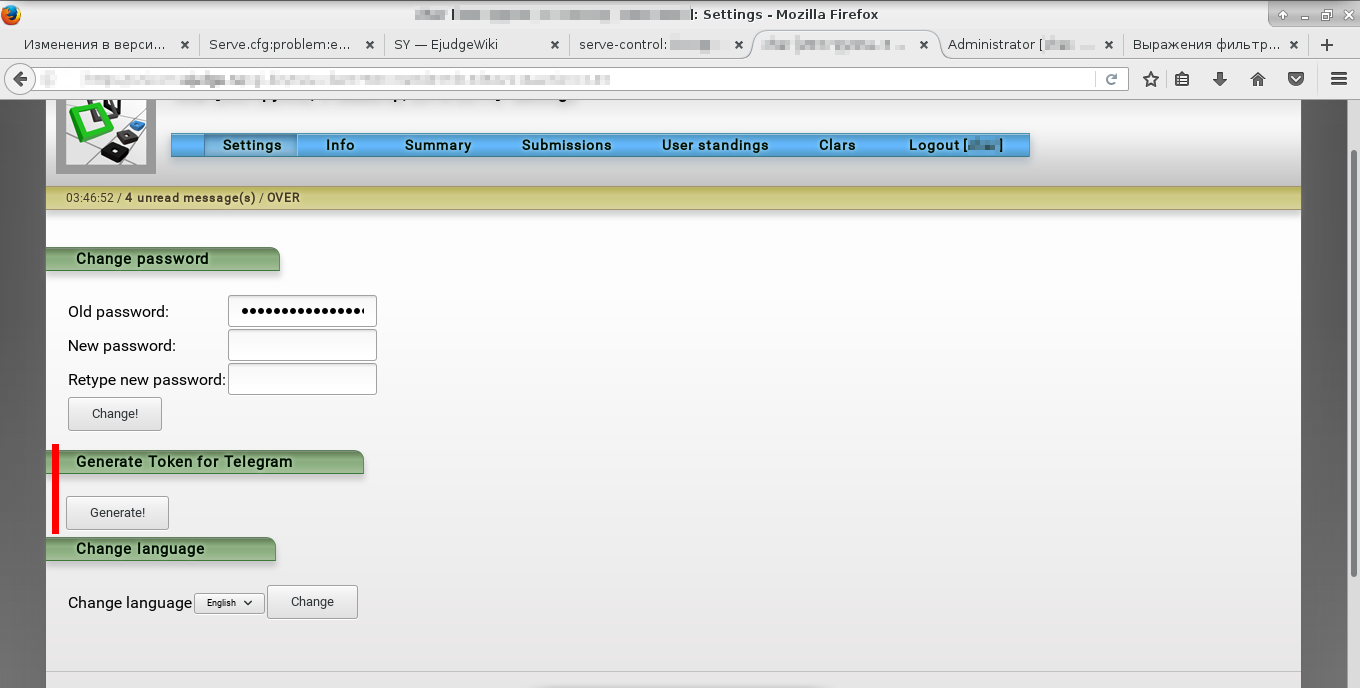Open a new tab with plus button
This screenshot has height=688, width=1360.
pos(1327,45)
